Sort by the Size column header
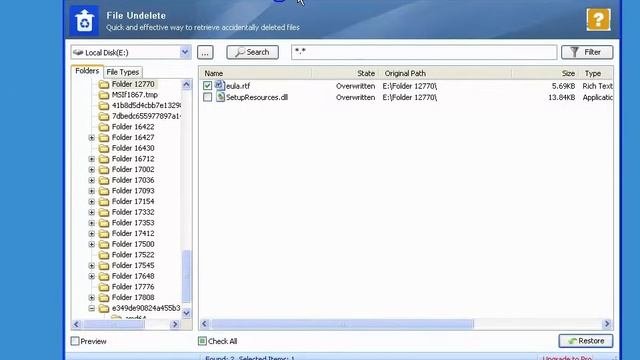Viewport: 640px width, 360px height. point(545,73)
